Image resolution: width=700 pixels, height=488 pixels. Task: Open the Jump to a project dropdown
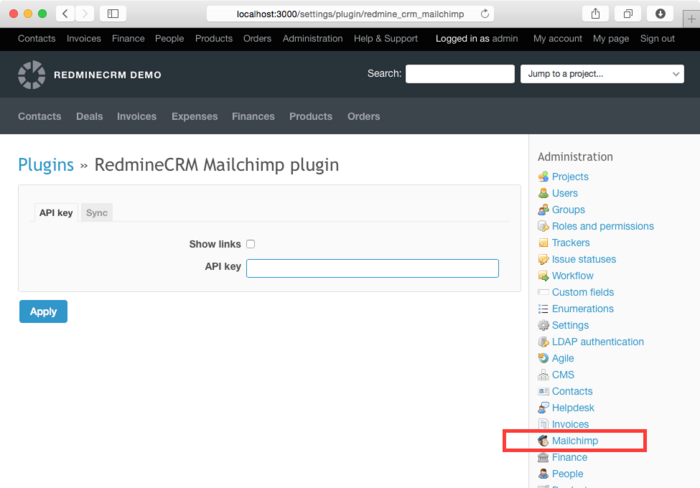pos(602,74)
